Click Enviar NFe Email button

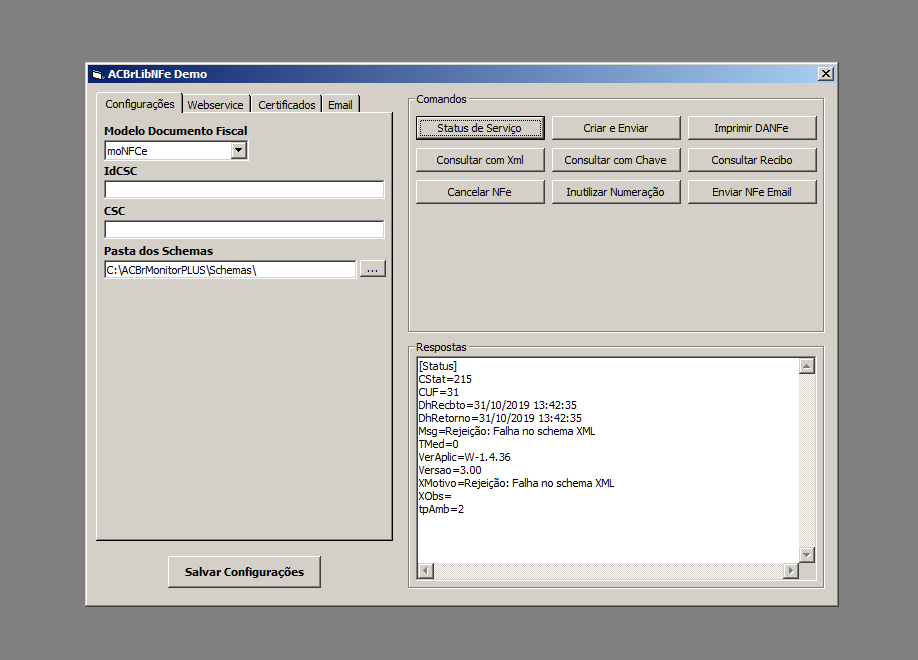coord(752,192)
